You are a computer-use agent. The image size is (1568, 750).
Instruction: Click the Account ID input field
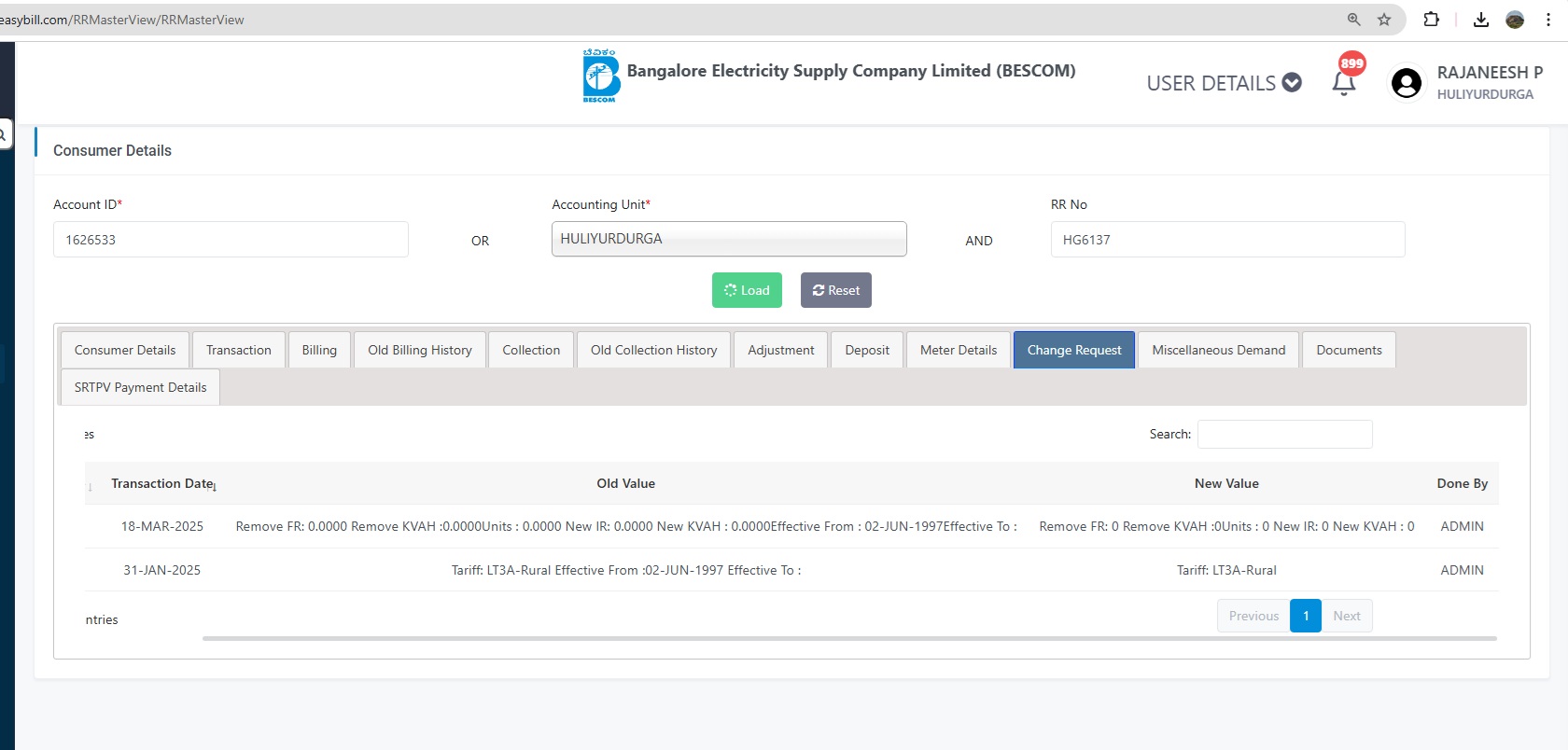(231, 240)
